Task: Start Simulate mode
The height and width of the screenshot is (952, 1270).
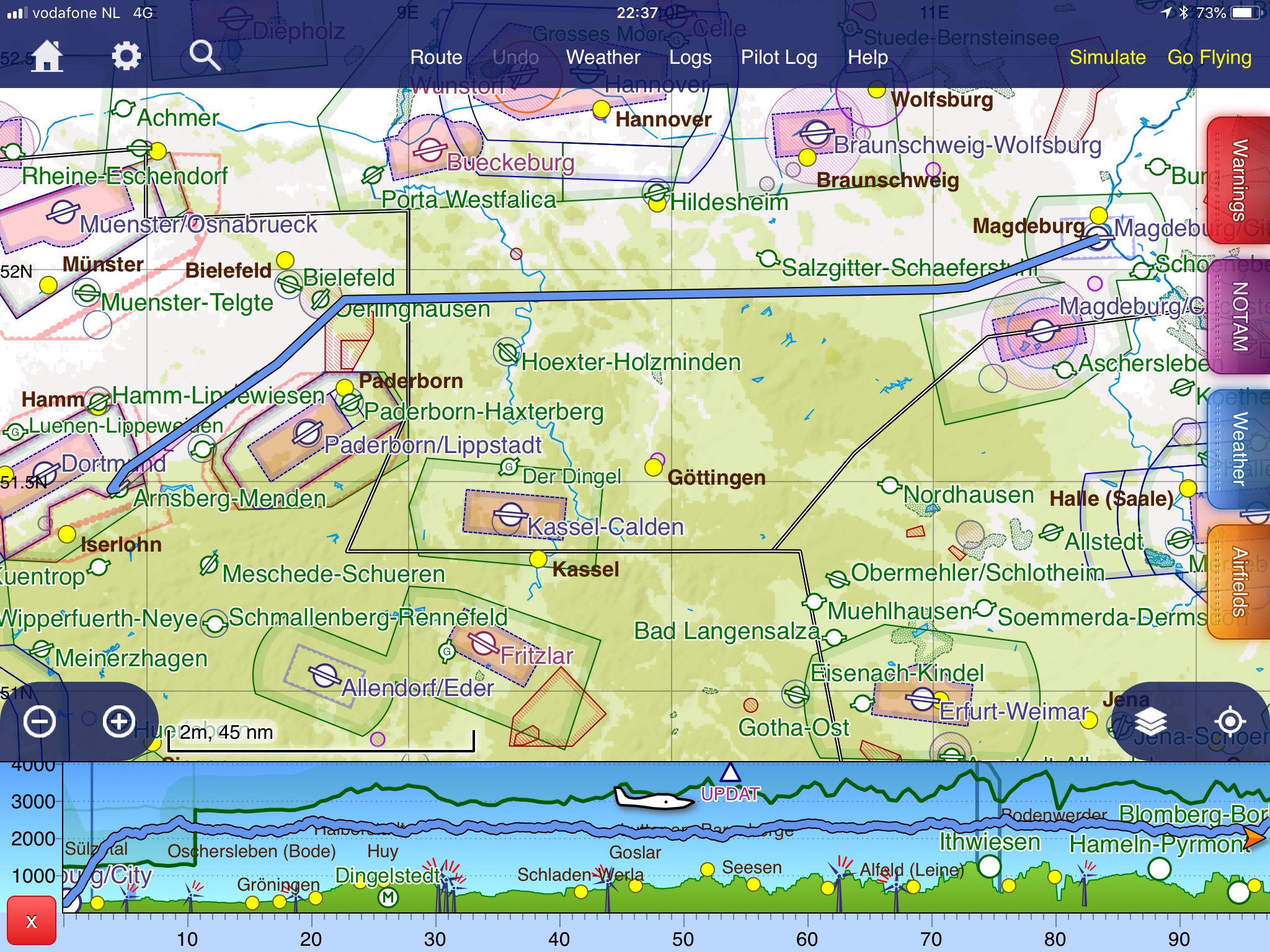Action: tap(1108, 57)
